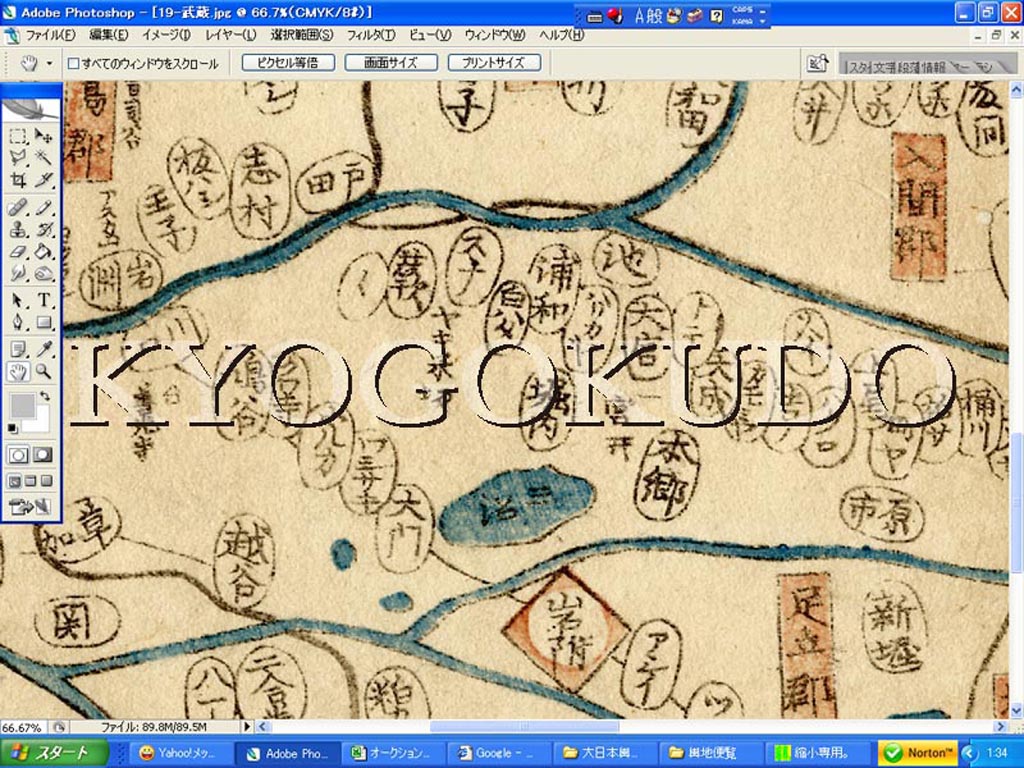The height and width of the screenshot is (768, 1024).
Task: Set the background color swatch
Action: [40, 421]
